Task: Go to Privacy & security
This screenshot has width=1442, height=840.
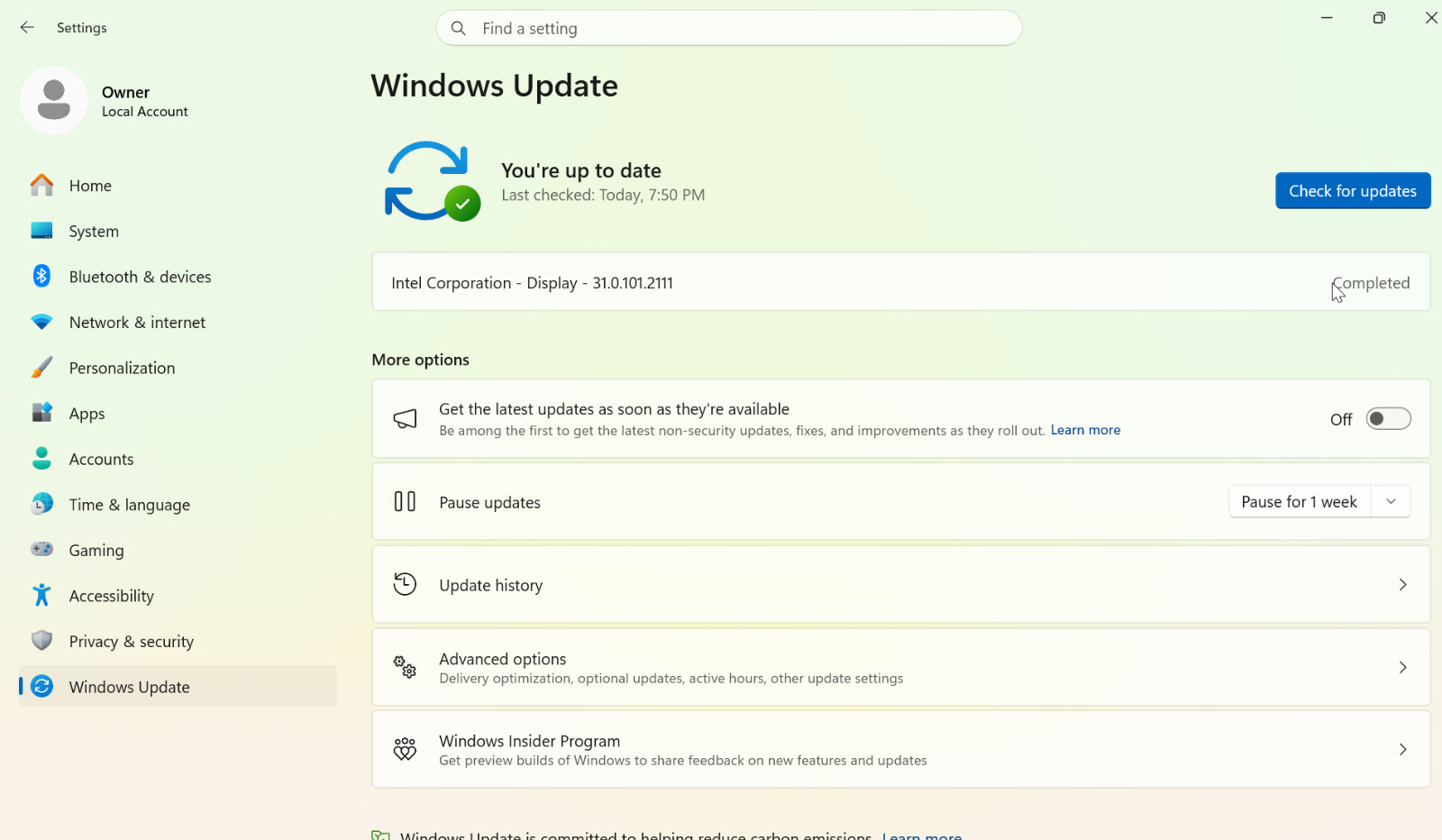Action: [178, 641]
